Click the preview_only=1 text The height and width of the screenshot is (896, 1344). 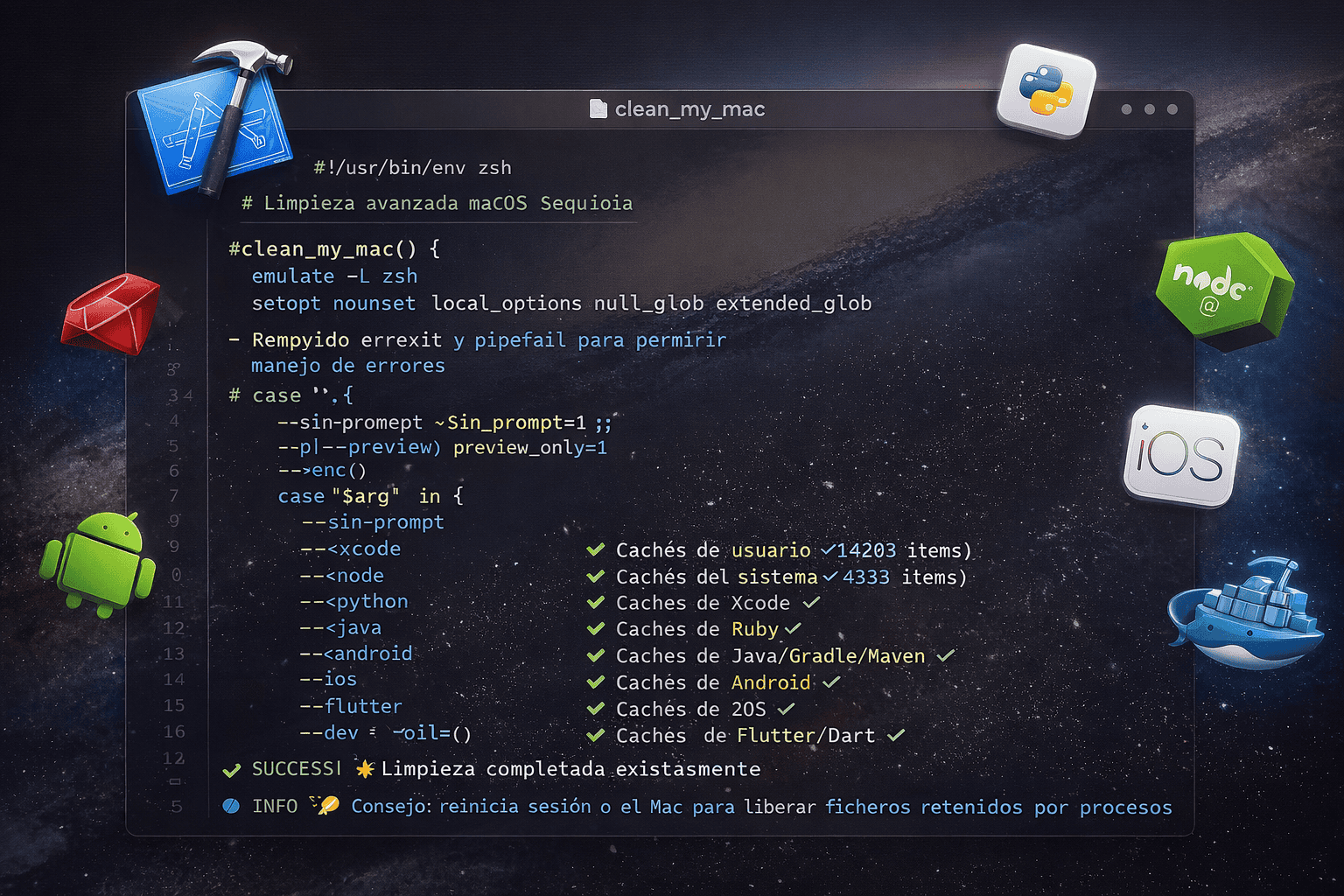tap(530, 448)
